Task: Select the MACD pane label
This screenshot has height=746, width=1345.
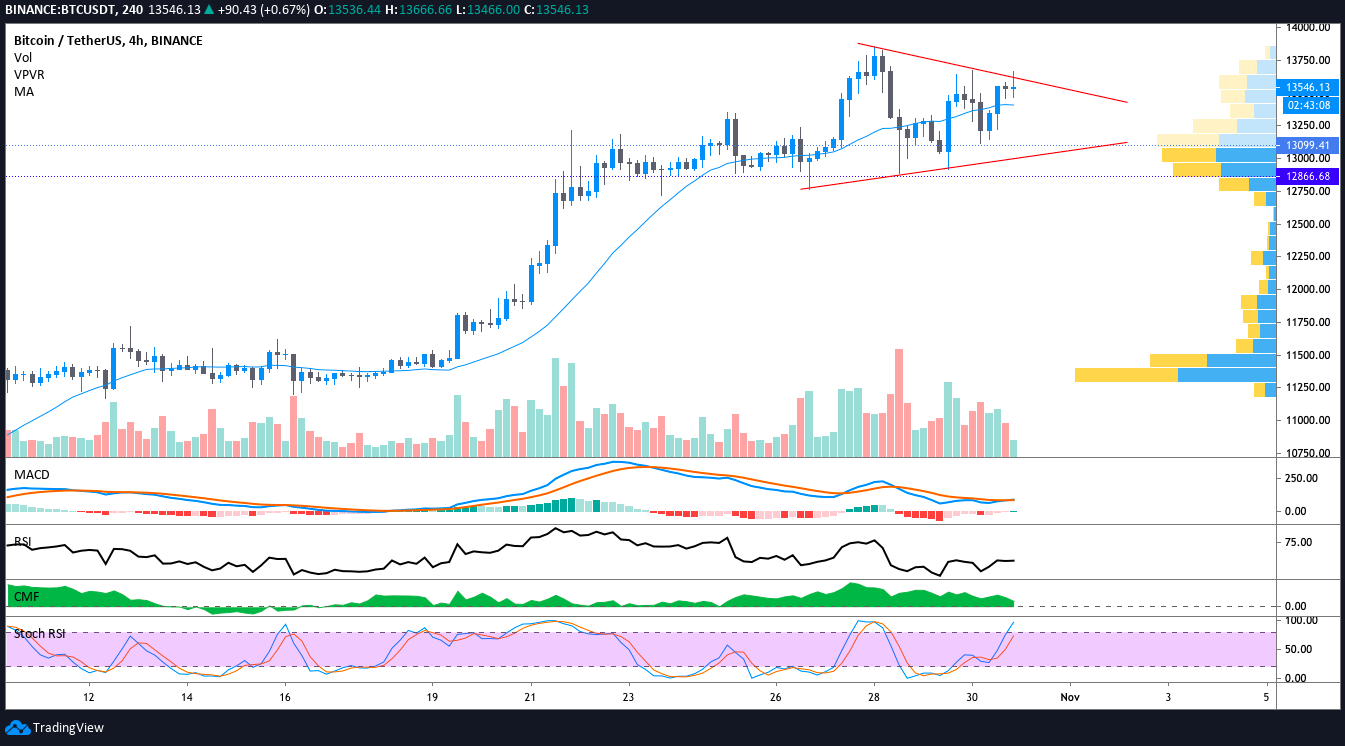Action: click(x=31, y=474)
